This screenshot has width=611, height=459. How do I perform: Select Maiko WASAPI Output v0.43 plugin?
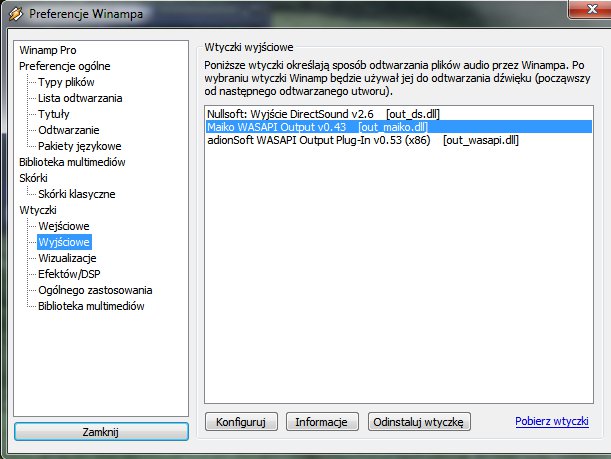coord(399,127)
